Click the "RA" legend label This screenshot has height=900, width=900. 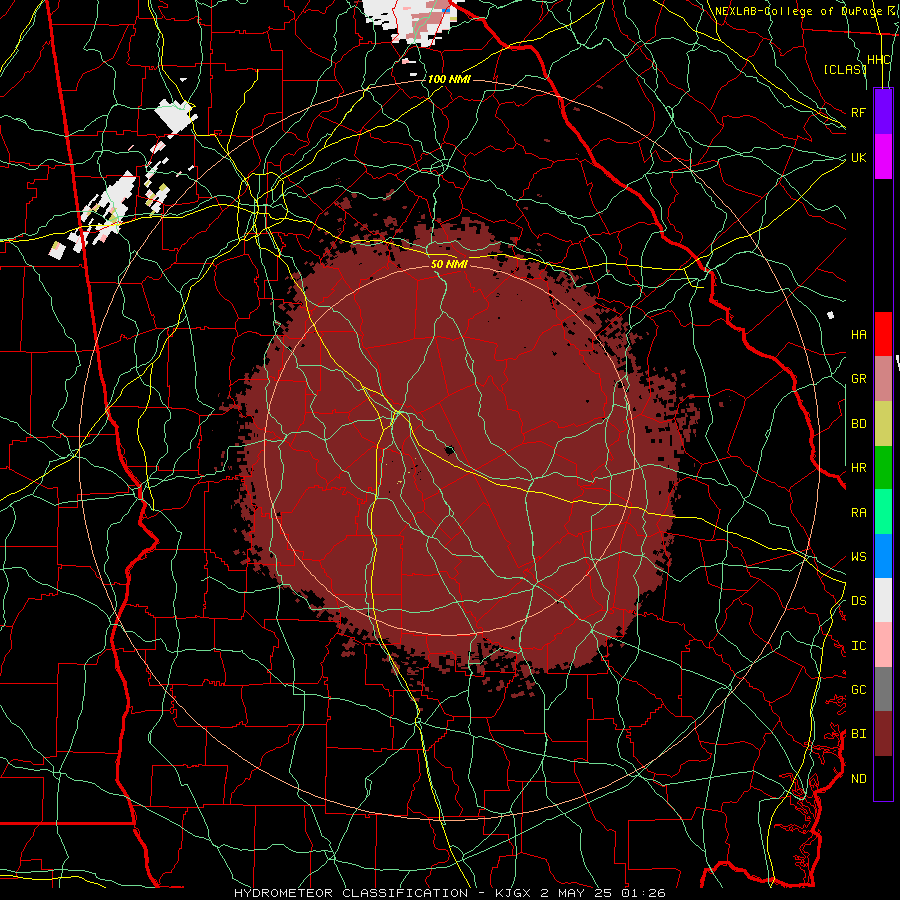click(x=859, y=513)
